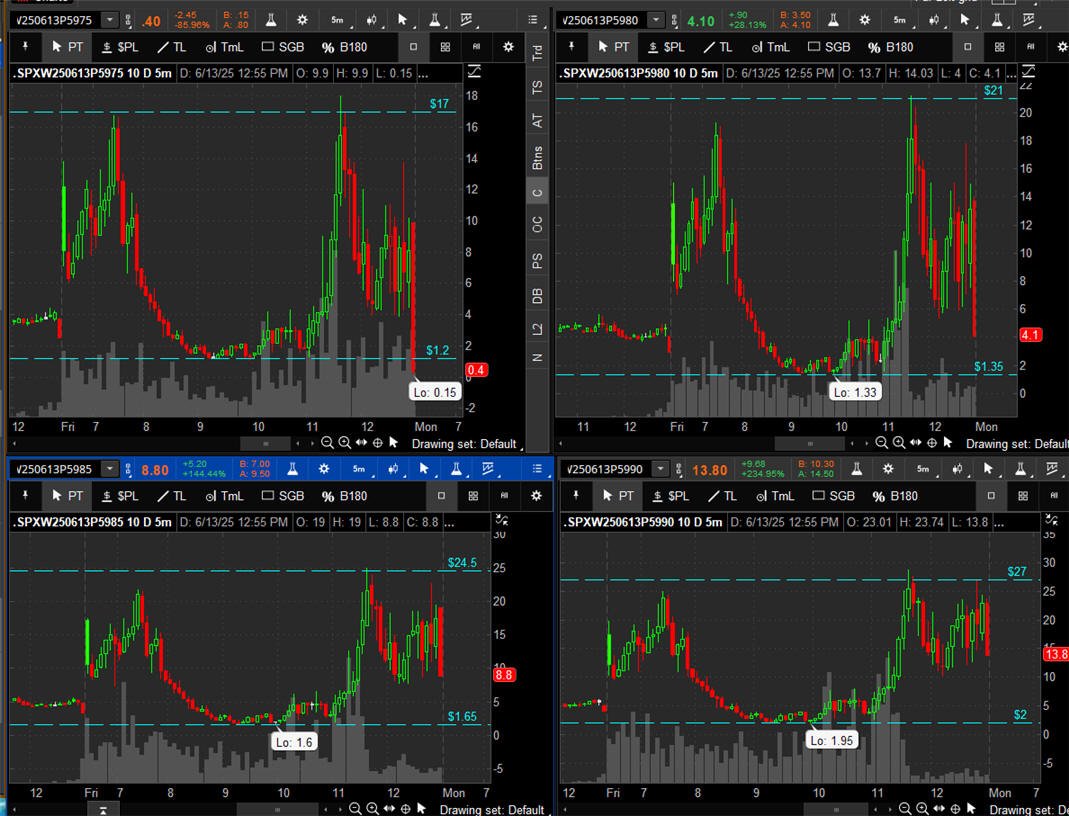Click the time scrollbar below P5980 chart

click(x=811, y=444)
